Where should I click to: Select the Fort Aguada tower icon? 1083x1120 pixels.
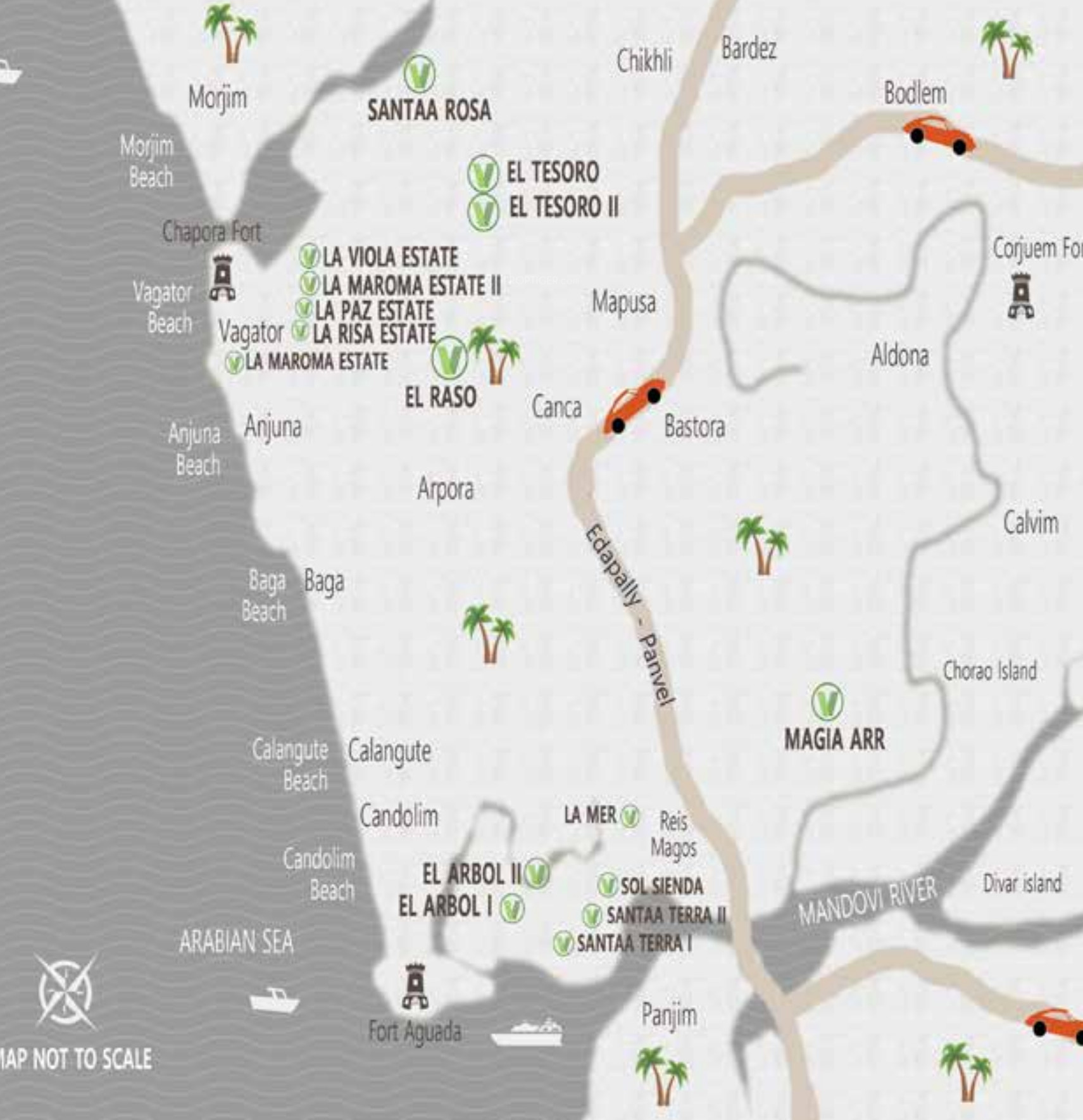415,986
